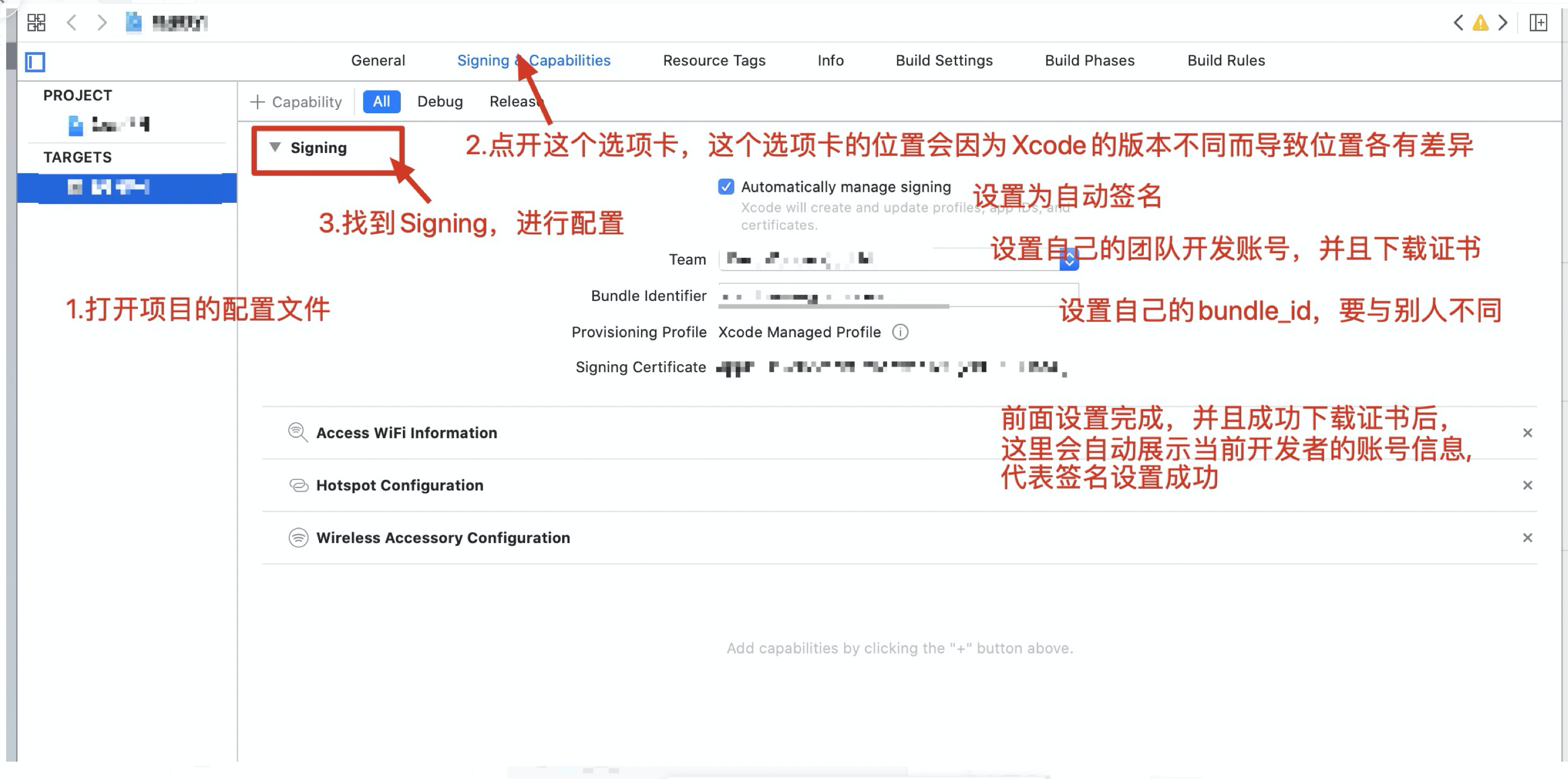Close the Access WiFi Information capability
The image size is (1568, 779).
[x=1527, y=433]
